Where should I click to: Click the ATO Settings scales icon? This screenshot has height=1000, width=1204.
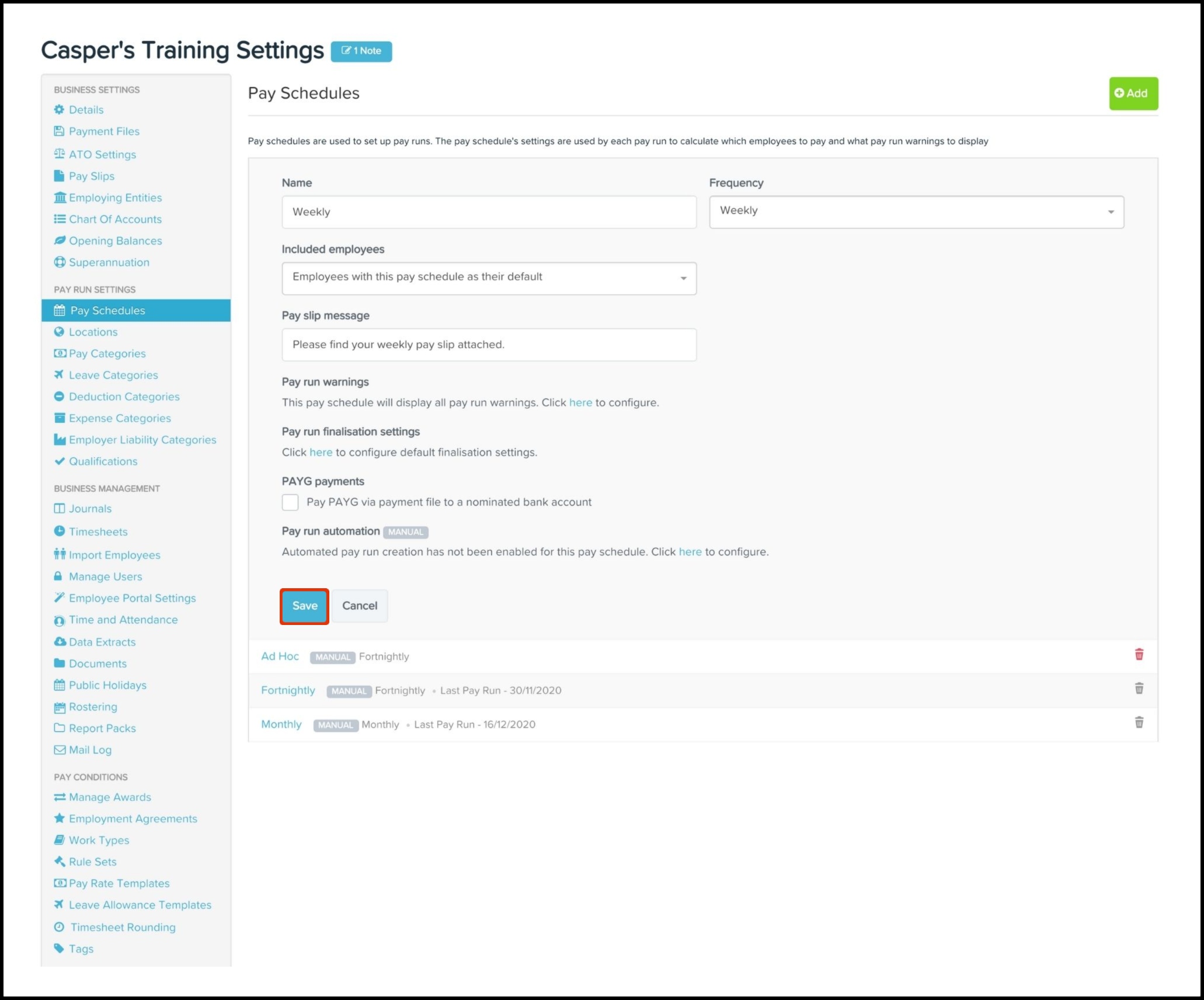[59, 154]
